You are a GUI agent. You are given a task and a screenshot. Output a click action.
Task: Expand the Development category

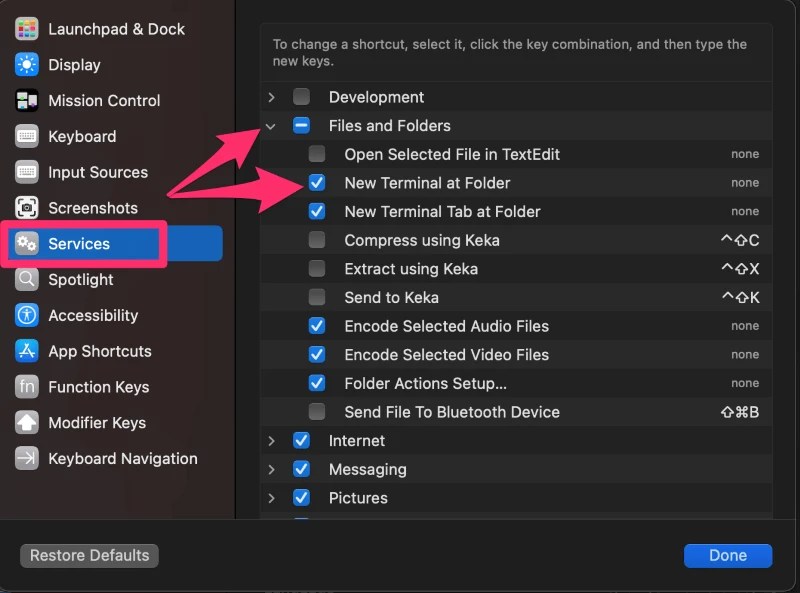click(274, 97)
